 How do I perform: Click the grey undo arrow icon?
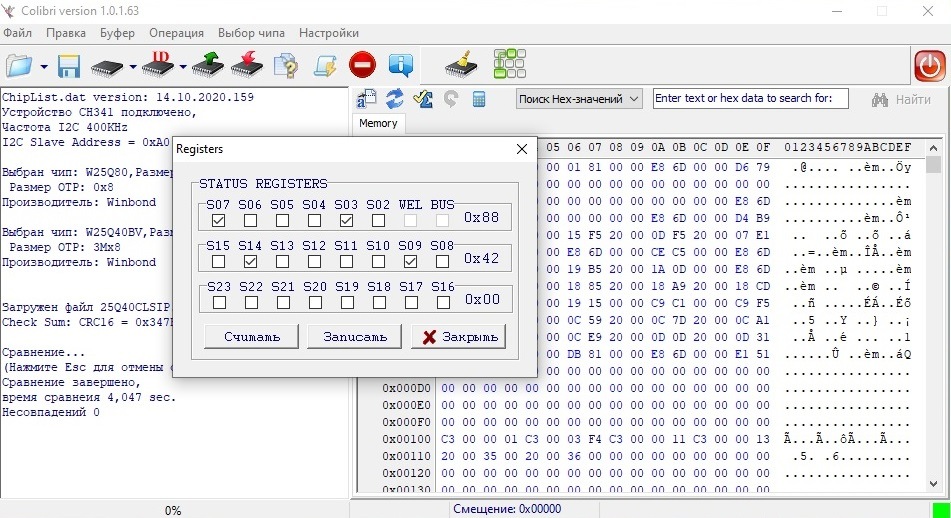(451, 98)
